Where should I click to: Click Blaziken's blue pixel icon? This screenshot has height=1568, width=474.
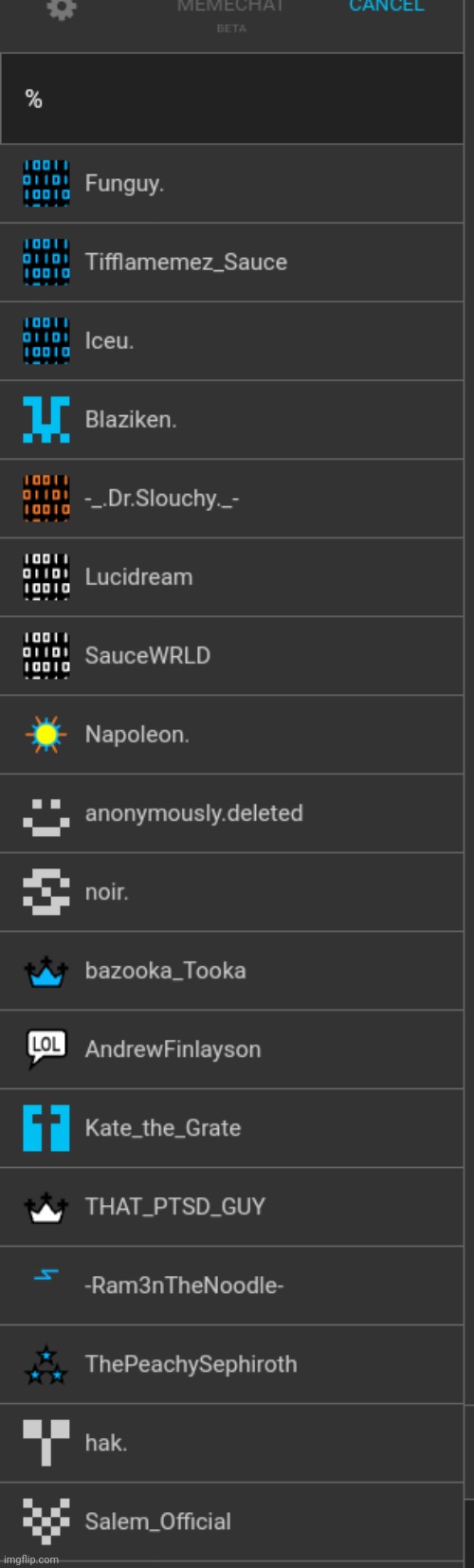coord(46,419)
